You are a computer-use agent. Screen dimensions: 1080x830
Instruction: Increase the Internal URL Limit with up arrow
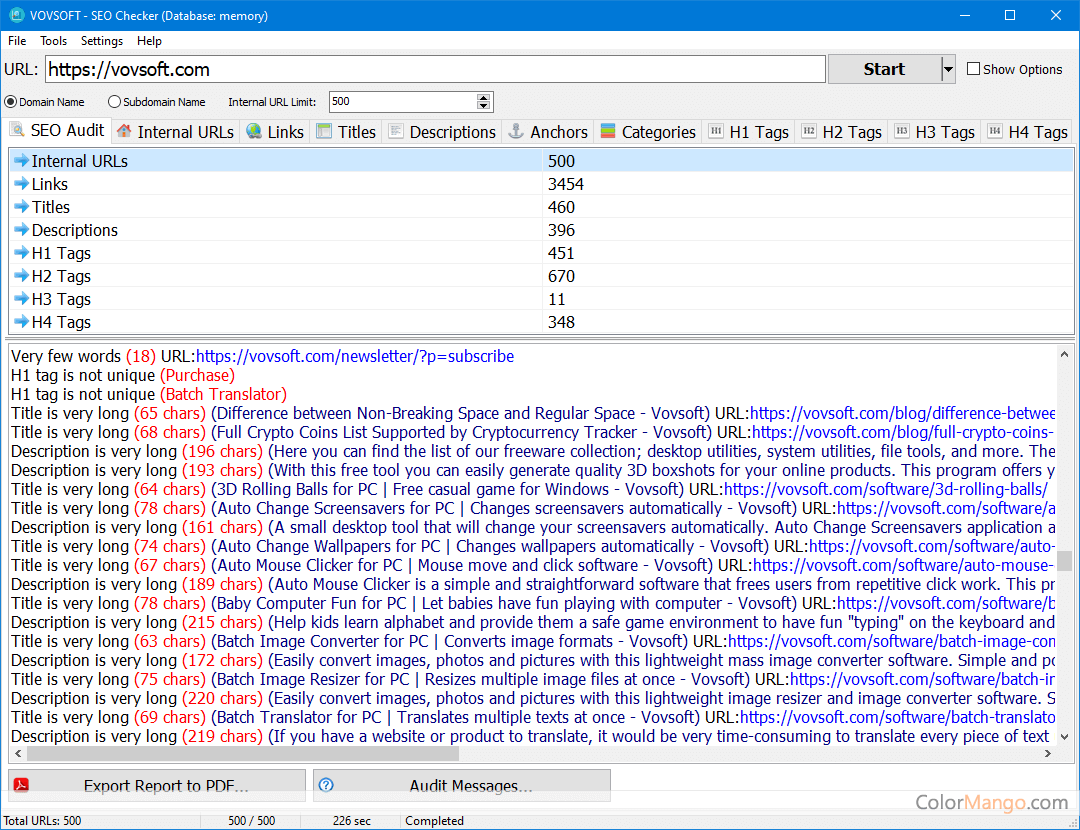[484, 97]
